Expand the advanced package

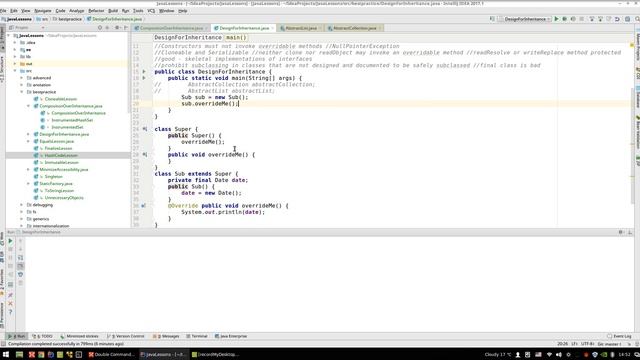pyautogui.click(x=22, y=78)
